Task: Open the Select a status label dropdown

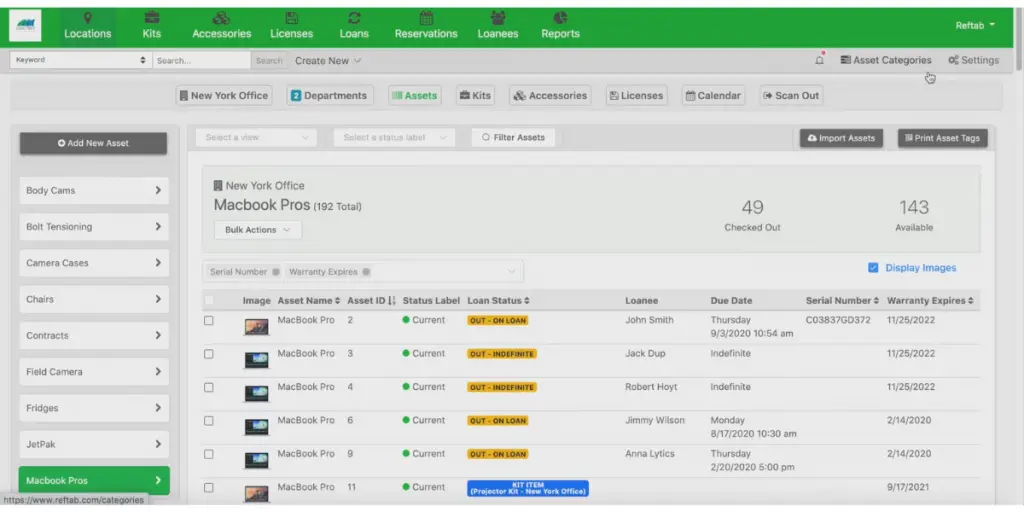Action: tap(394, 137)
